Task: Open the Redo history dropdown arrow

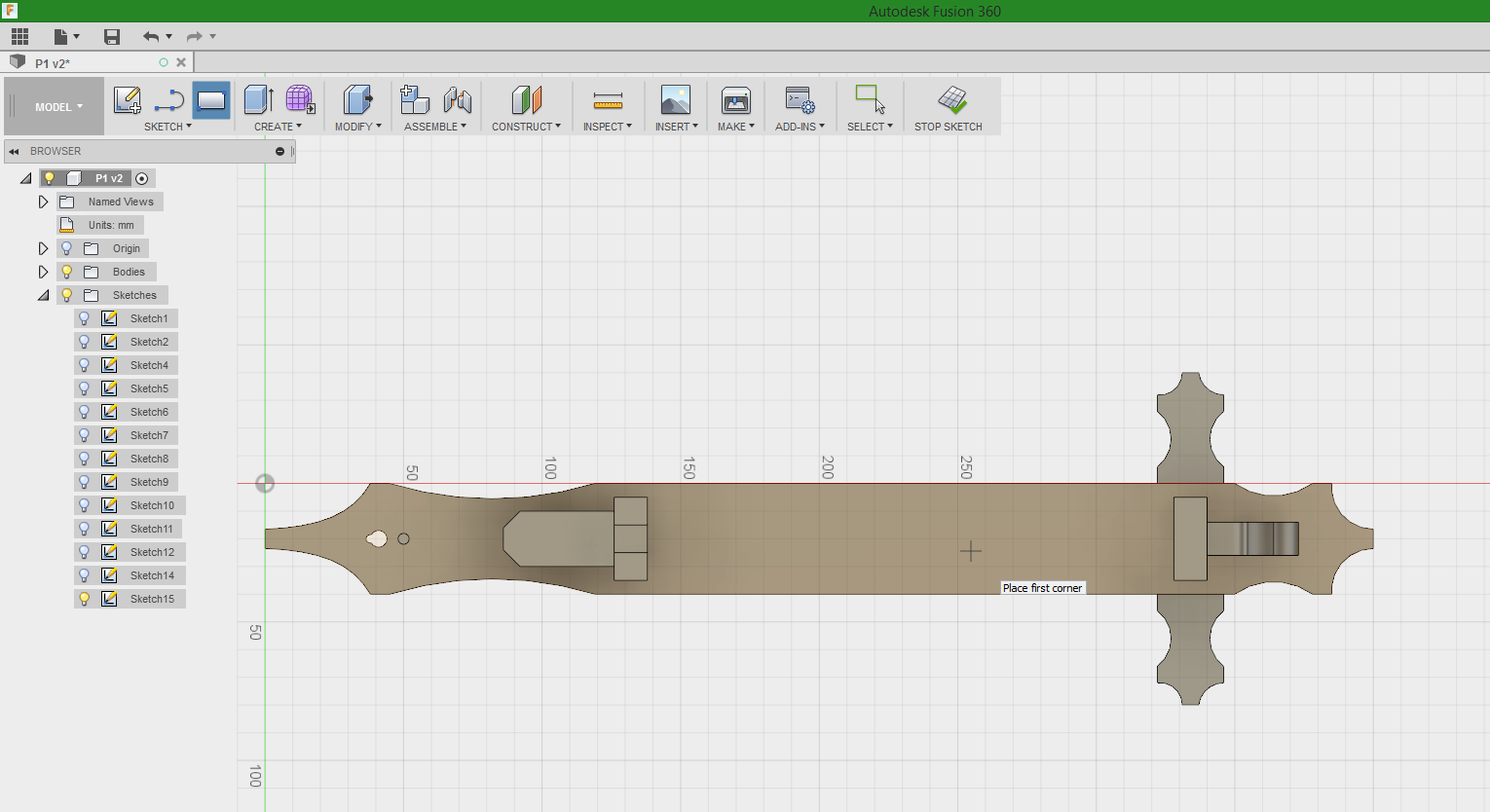Action: [x=212, y=37]
